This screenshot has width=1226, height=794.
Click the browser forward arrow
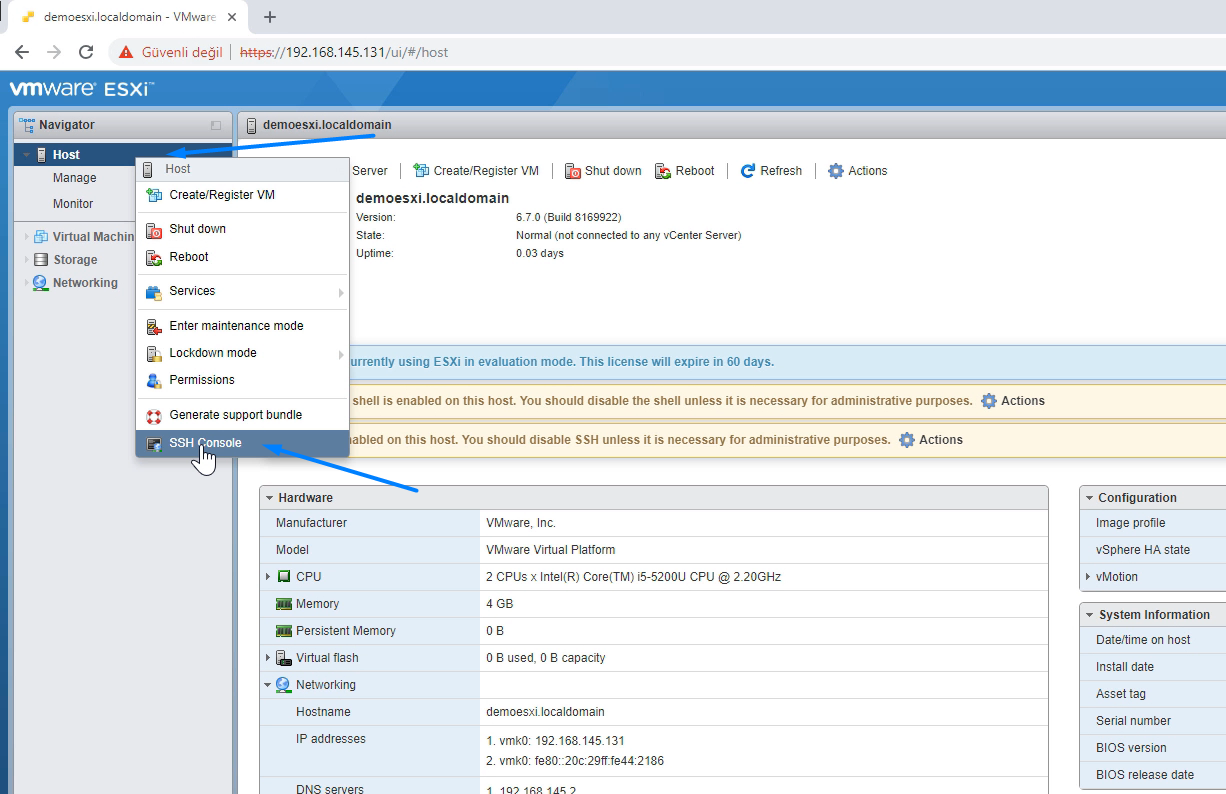[x=54, y=52]
